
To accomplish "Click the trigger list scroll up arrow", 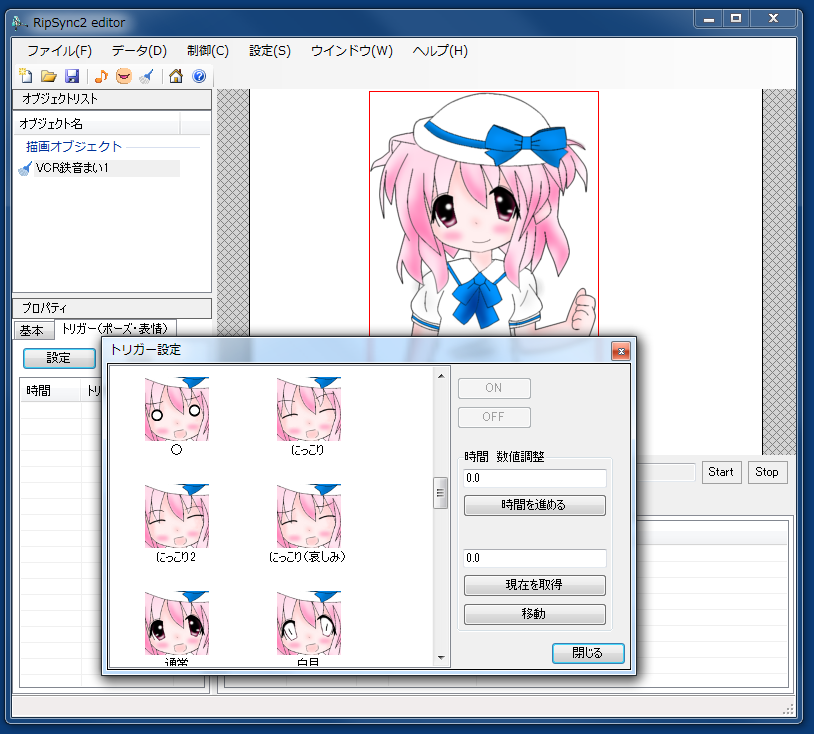I will [x=441, y=376].
